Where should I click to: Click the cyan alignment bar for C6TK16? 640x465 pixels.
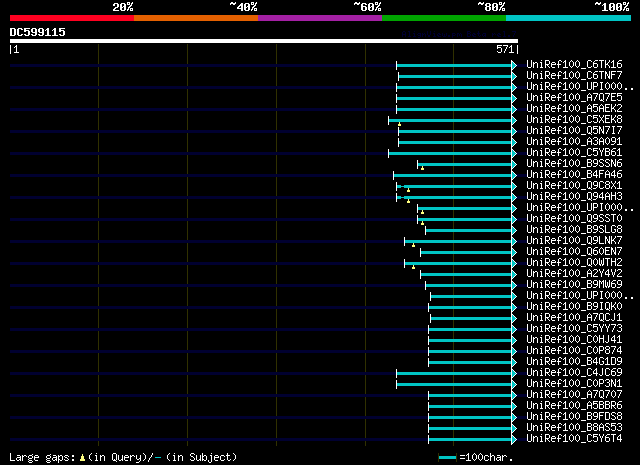pos(454,65)
